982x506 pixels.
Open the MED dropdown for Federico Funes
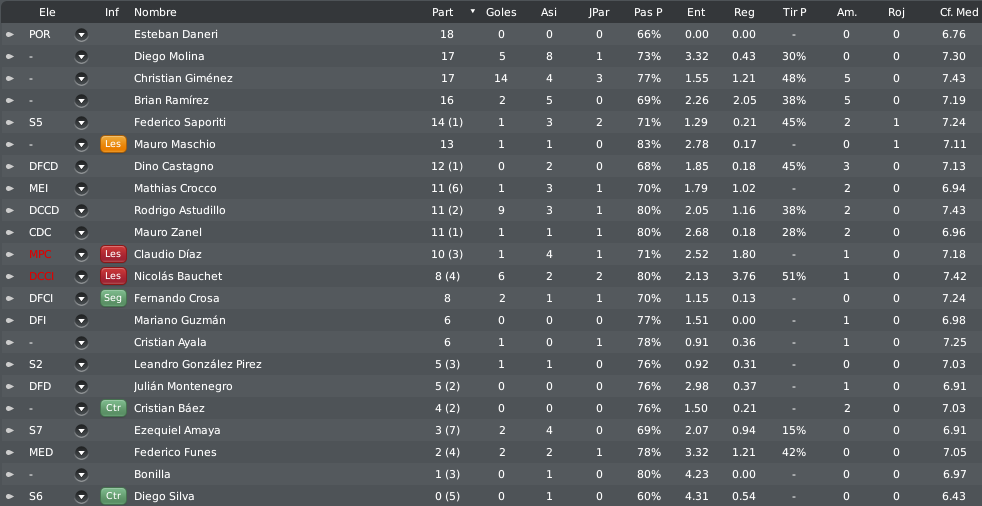[81, 452]
